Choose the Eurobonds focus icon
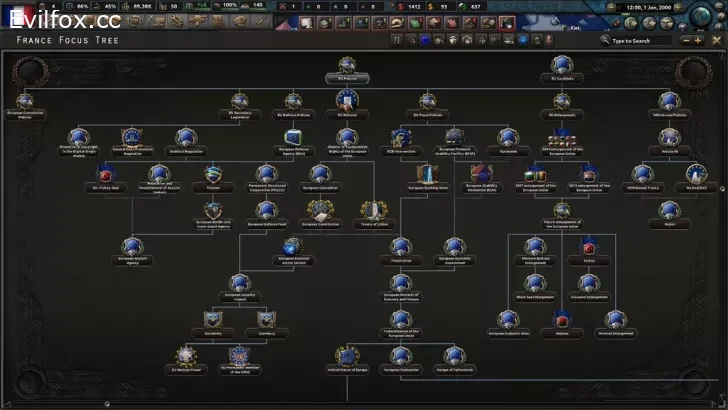This screenshot has height=410, width=728. 509,138
